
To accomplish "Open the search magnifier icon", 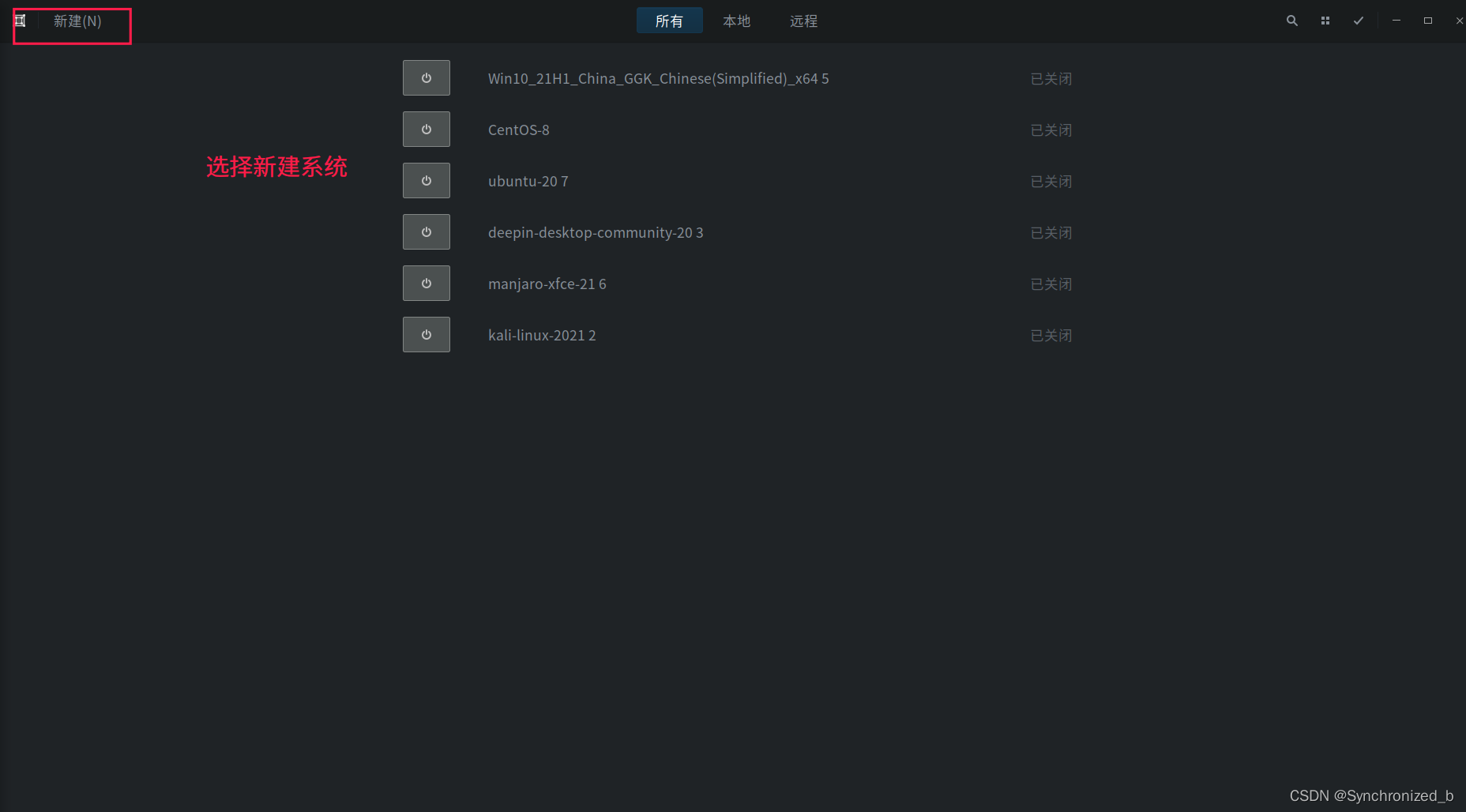I will click(1292, 21).
